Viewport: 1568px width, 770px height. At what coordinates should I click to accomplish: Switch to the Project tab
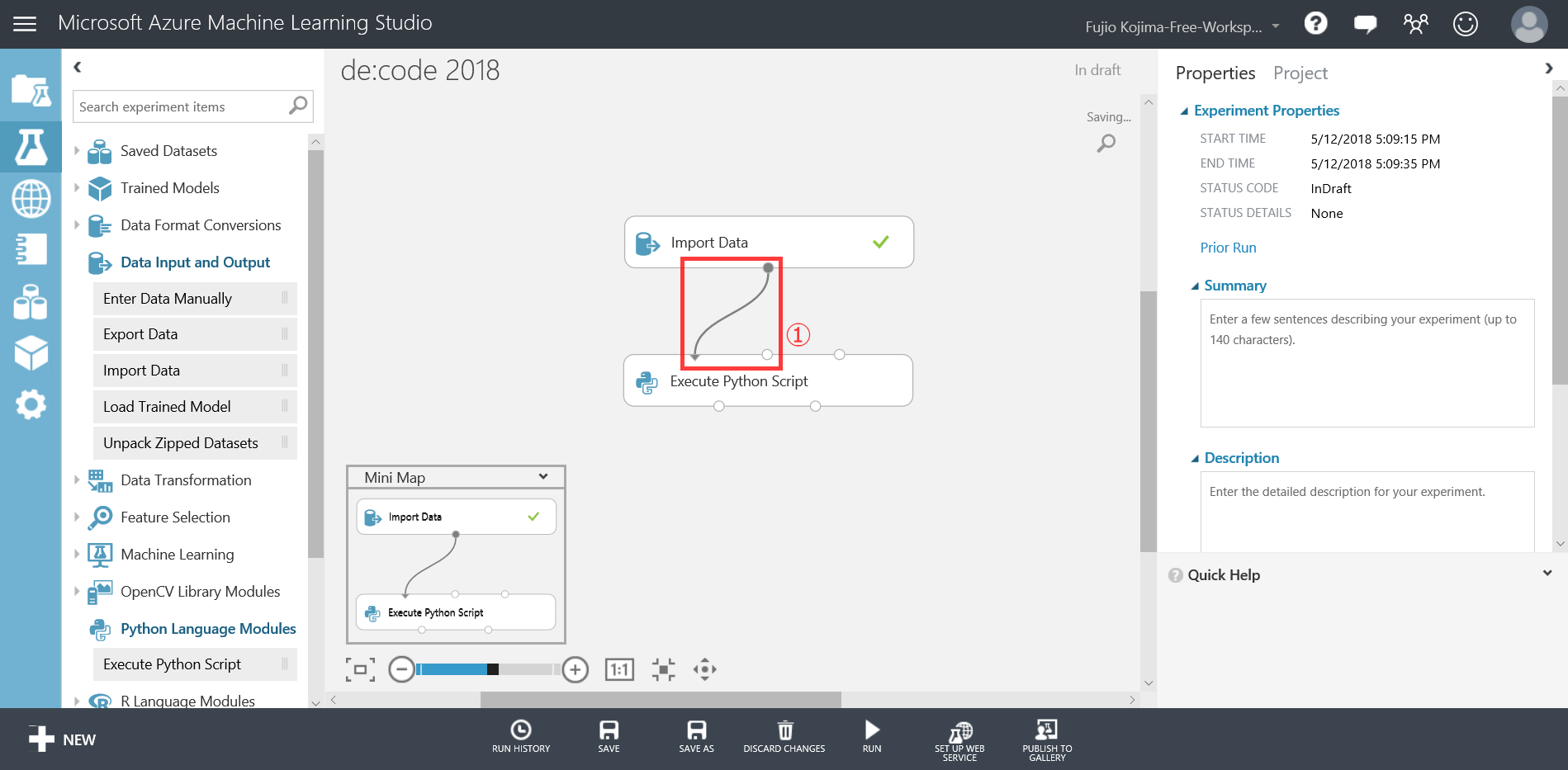click(1300, 73)
